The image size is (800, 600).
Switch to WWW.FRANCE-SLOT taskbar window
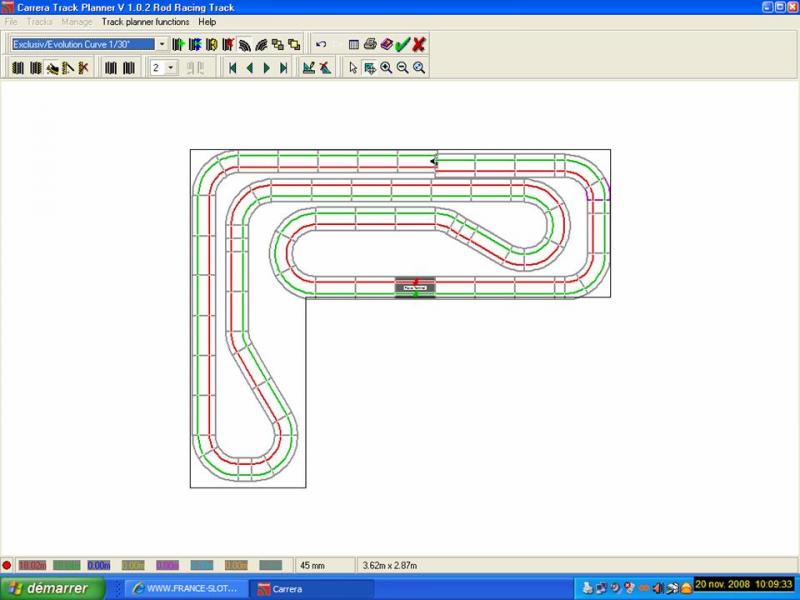(185, 588)
